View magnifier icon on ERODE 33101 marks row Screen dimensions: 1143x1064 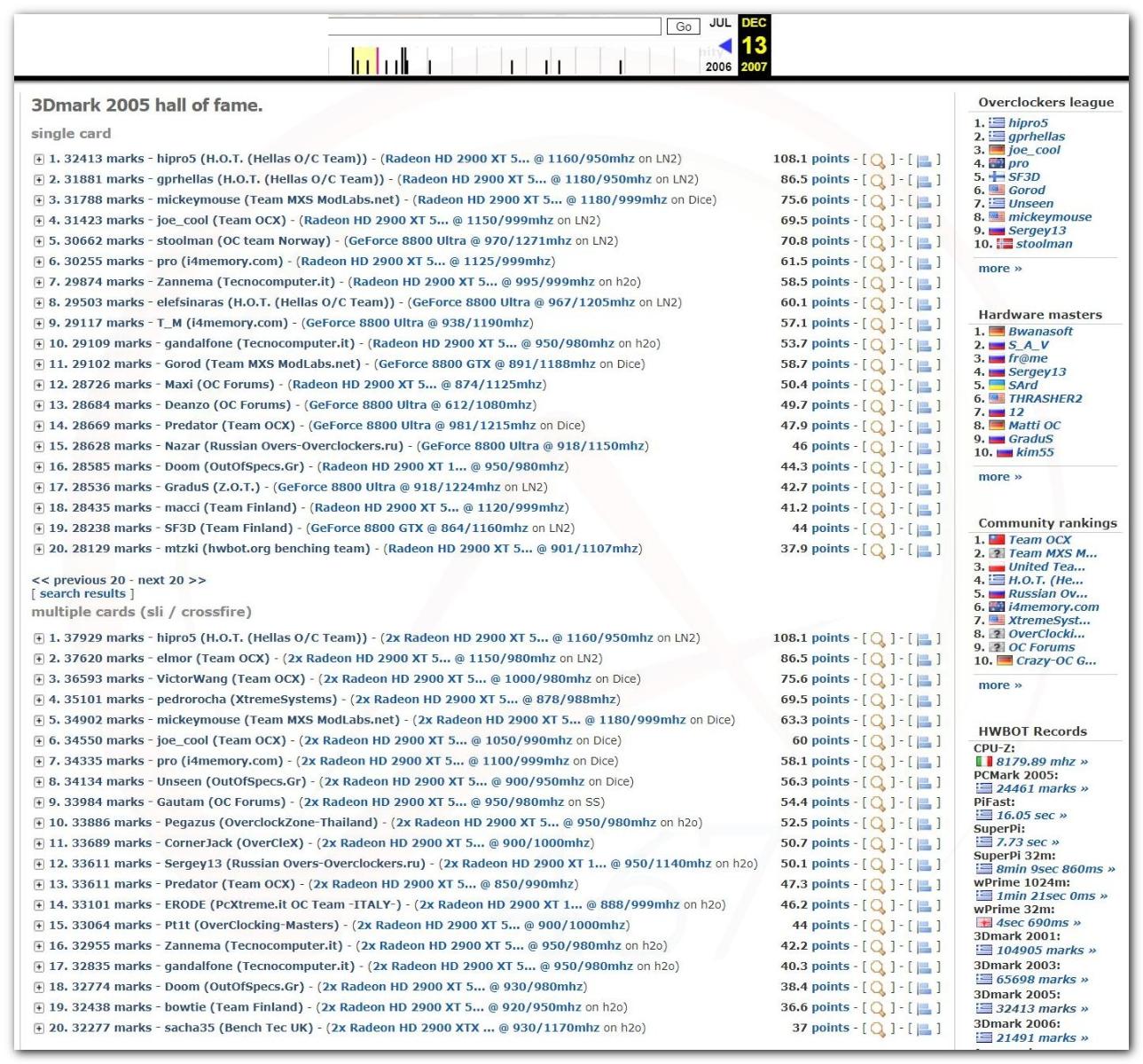(877, 906)
